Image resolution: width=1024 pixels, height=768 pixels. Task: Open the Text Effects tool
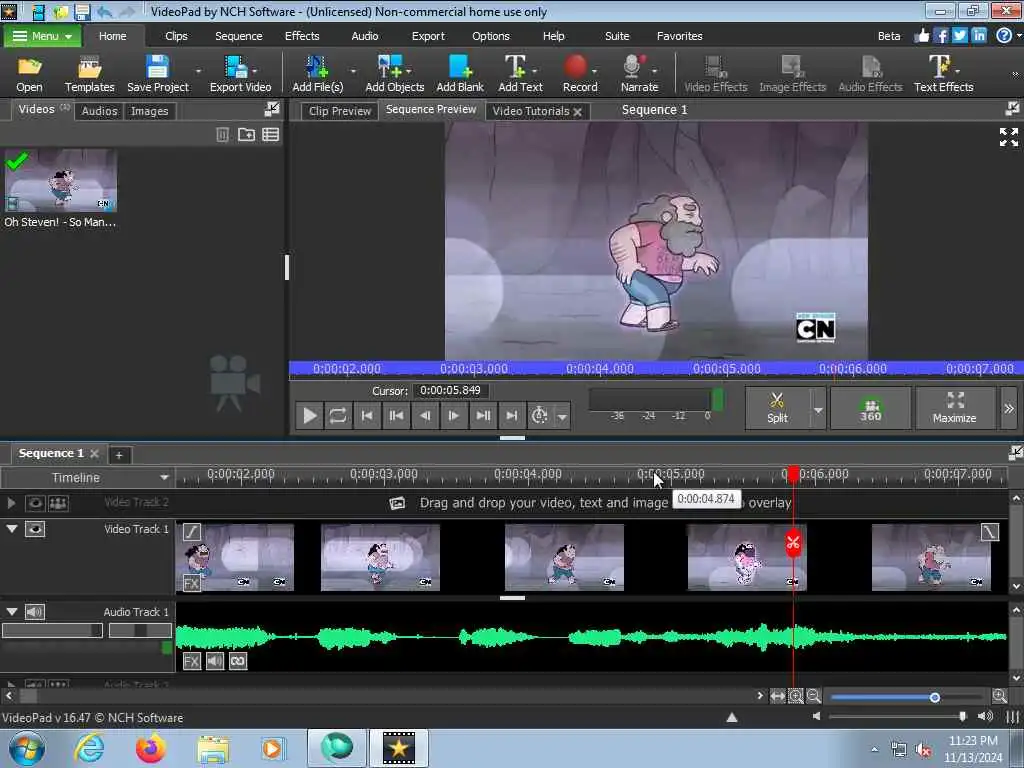coord(943,73)
